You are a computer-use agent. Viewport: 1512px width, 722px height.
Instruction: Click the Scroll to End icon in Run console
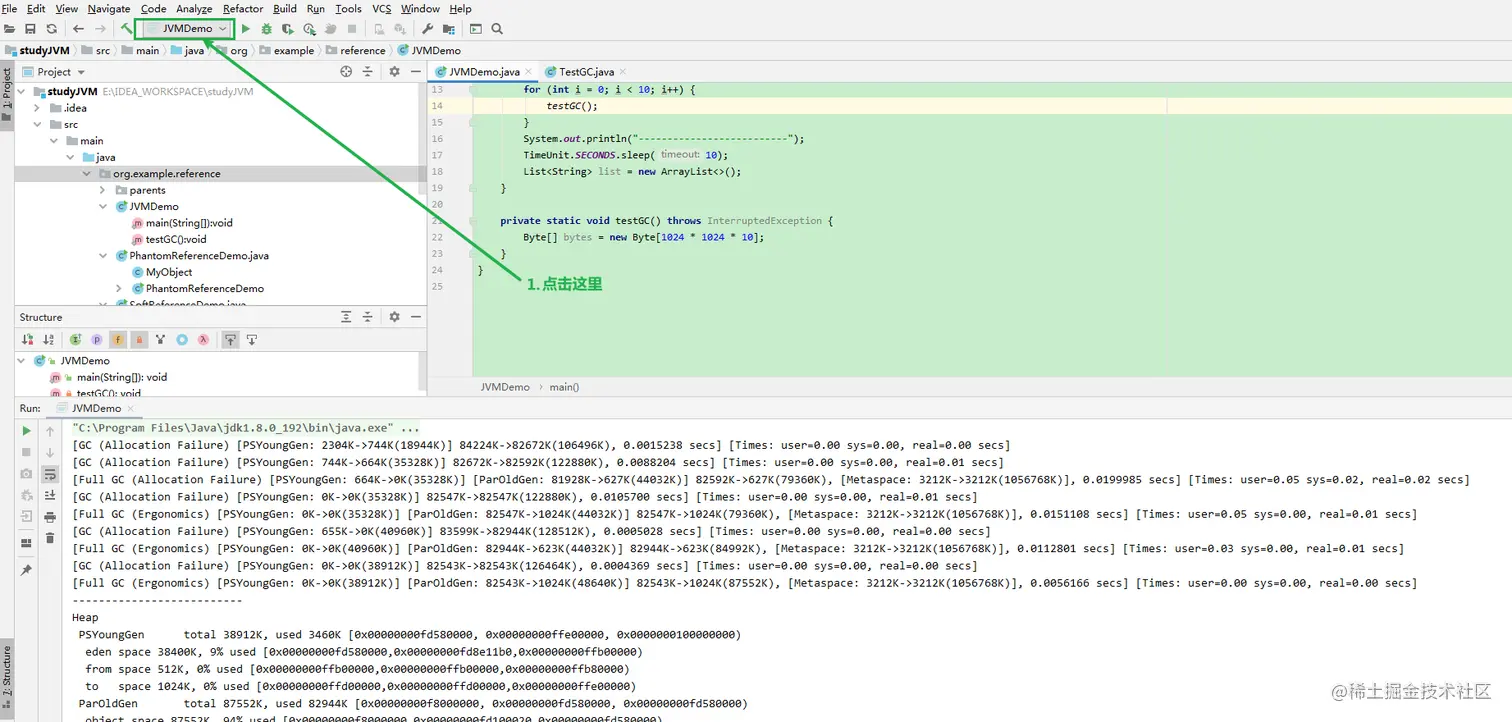[50, 495]
